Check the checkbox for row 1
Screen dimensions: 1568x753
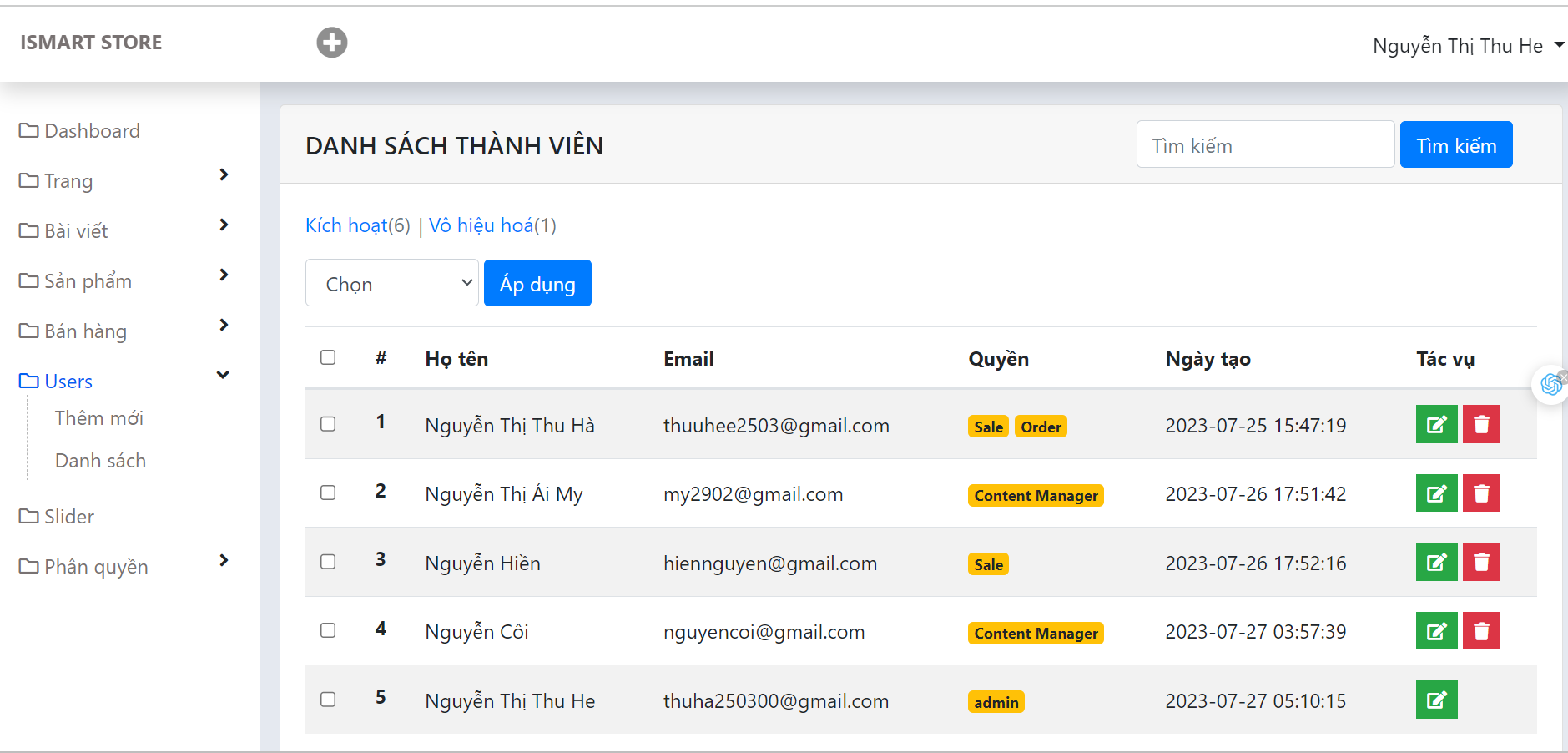[x=327, y=423]
